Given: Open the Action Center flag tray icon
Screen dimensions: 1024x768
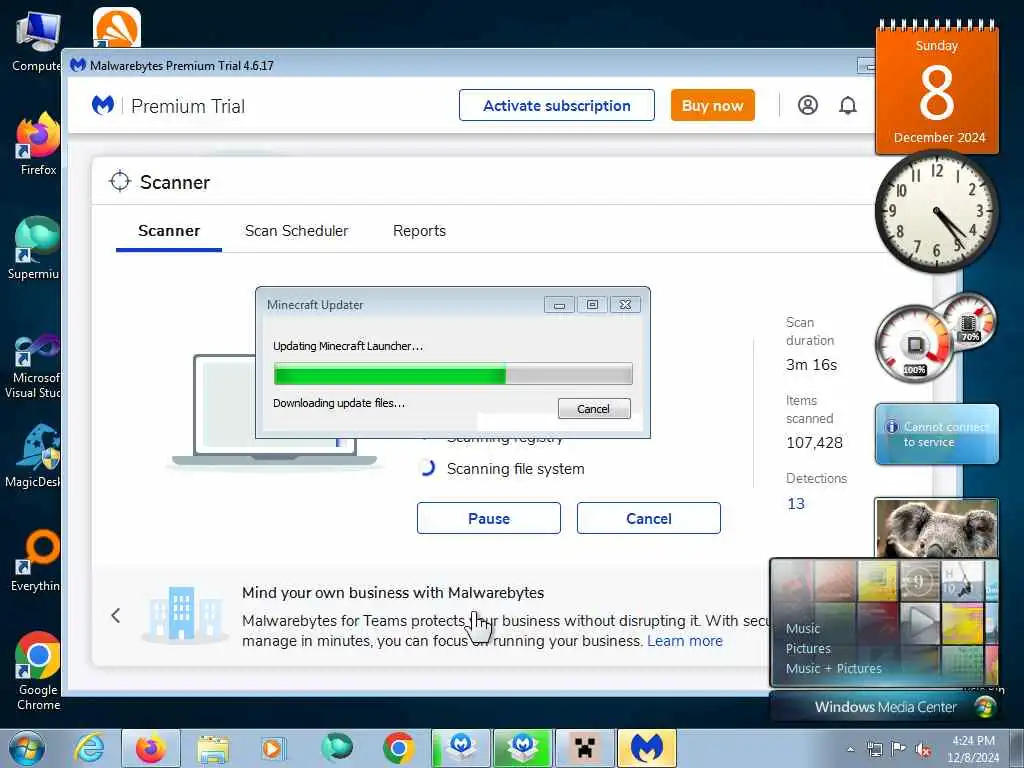Looking at the screenshot, I should (899, 750).
